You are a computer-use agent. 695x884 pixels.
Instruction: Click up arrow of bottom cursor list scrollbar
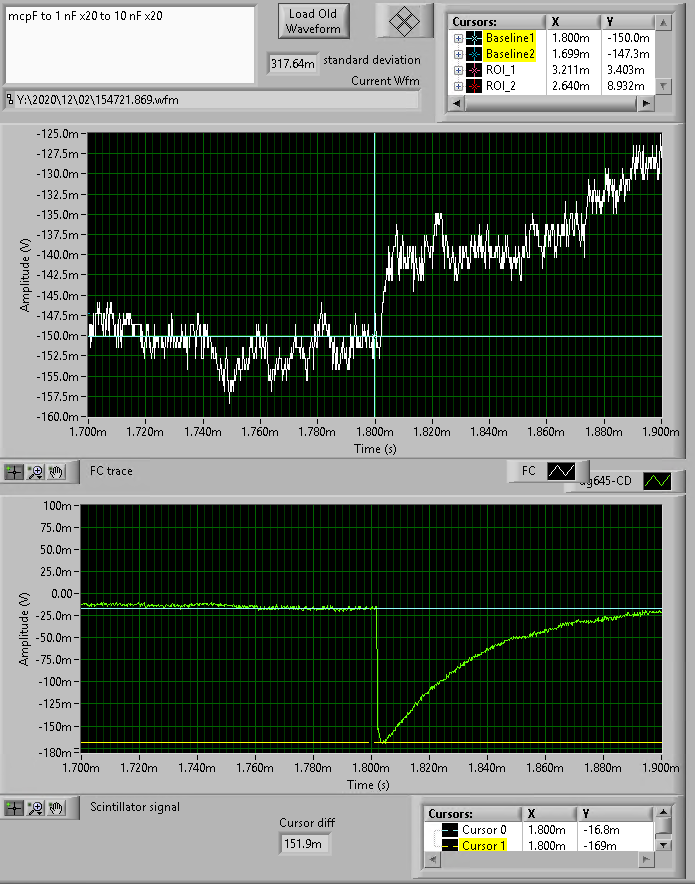coord(663,812)
